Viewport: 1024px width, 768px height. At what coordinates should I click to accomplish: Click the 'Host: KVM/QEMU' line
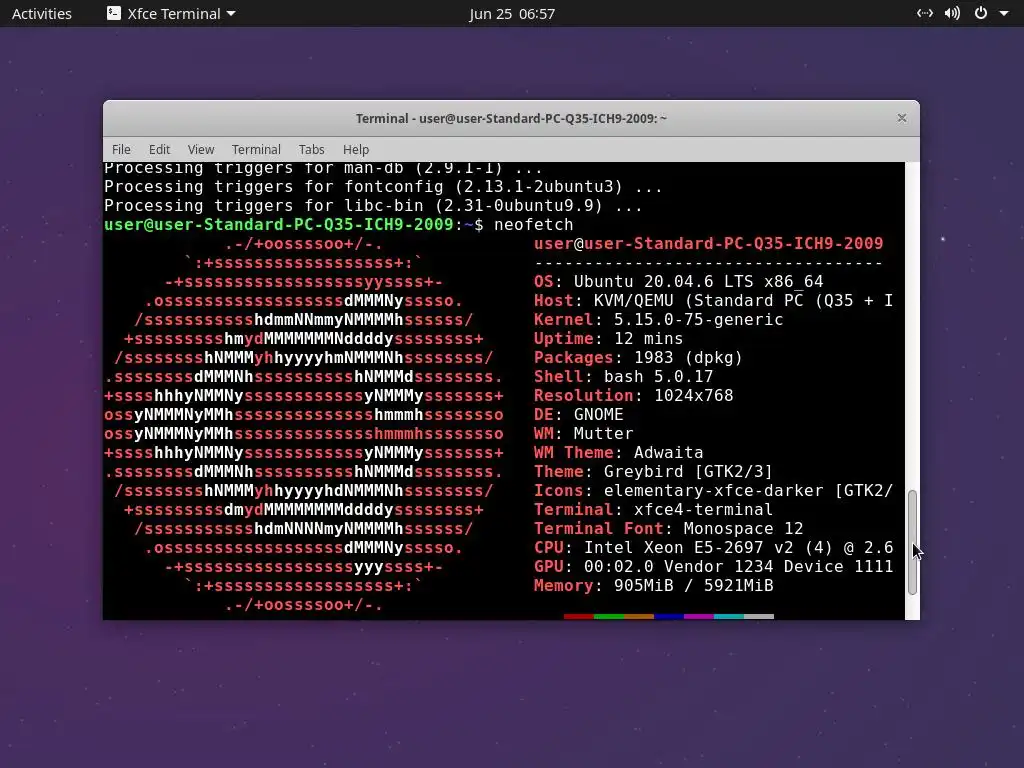click(x=713, y=300)
